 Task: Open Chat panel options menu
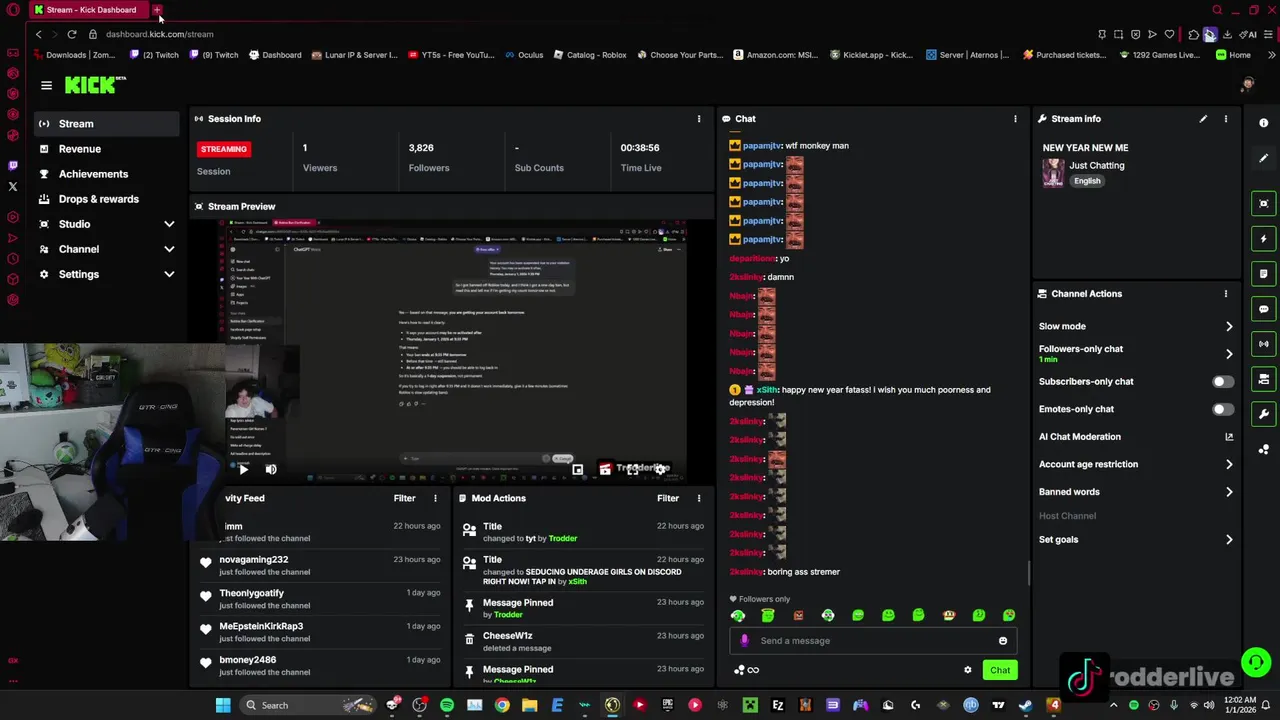1015,119
